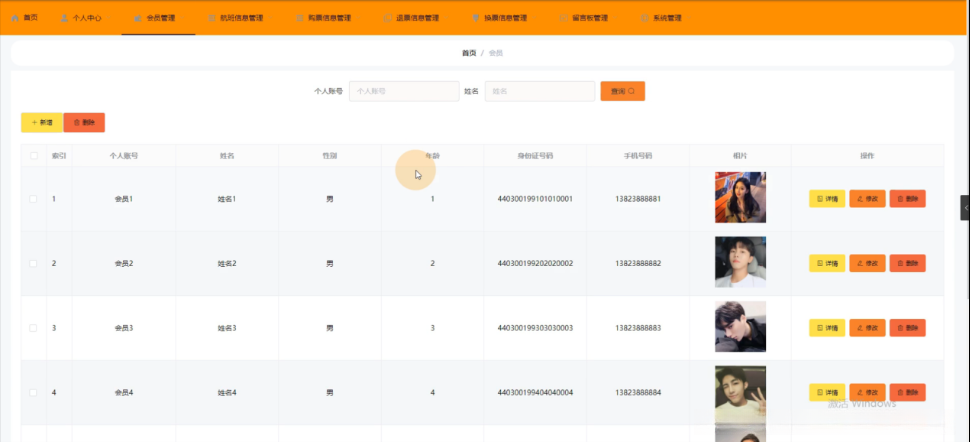This screenshot has height=442, width=970.
Task: Click the 购票信息管理 menu icon
Action: [x=300, y=18]
